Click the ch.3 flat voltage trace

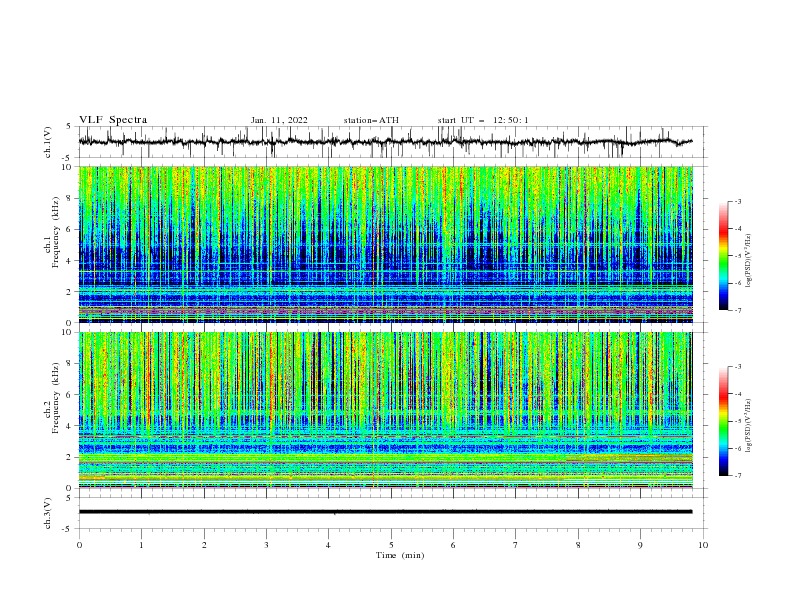point(385,512)
